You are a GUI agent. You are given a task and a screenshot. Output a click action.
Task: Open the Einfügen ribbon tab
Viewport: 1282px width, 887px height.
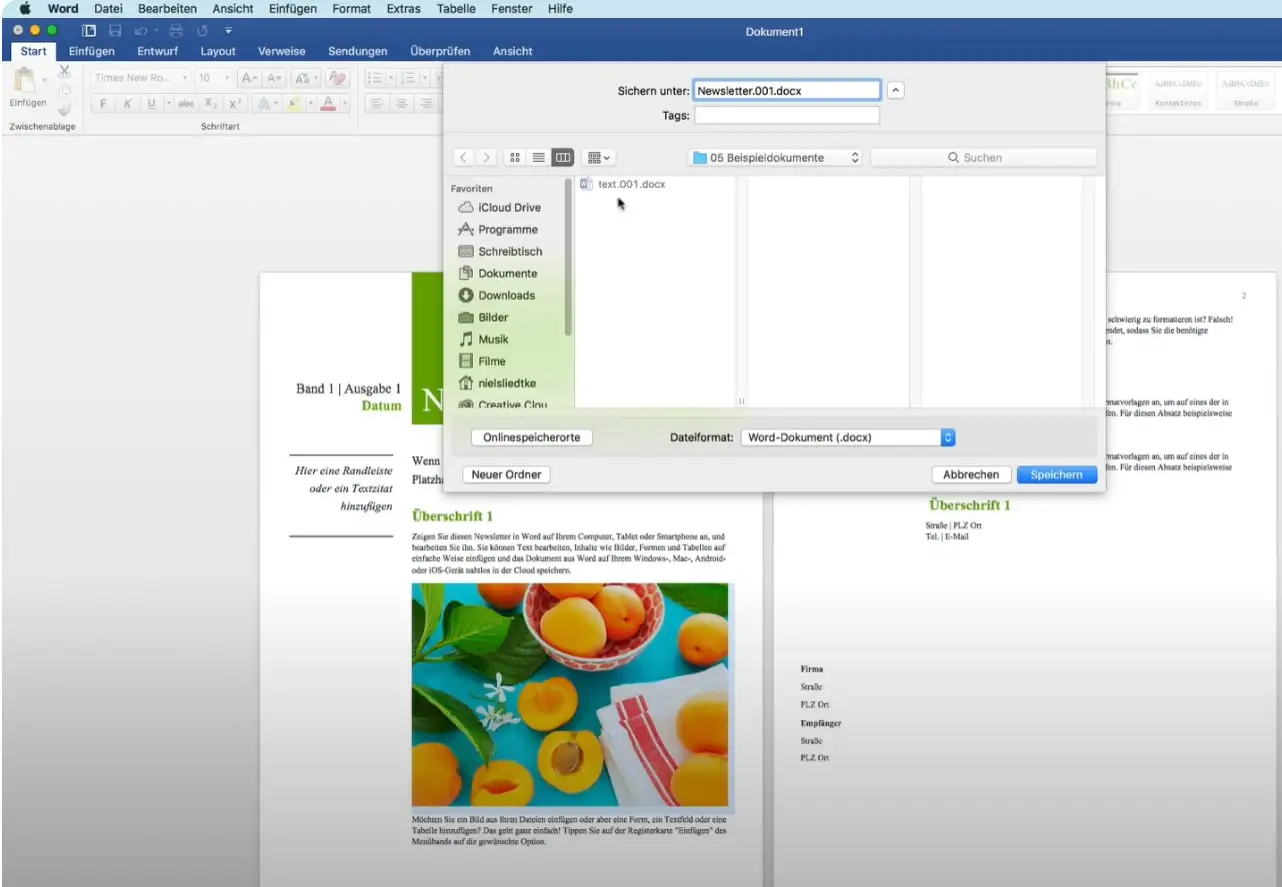pos(92,51)
